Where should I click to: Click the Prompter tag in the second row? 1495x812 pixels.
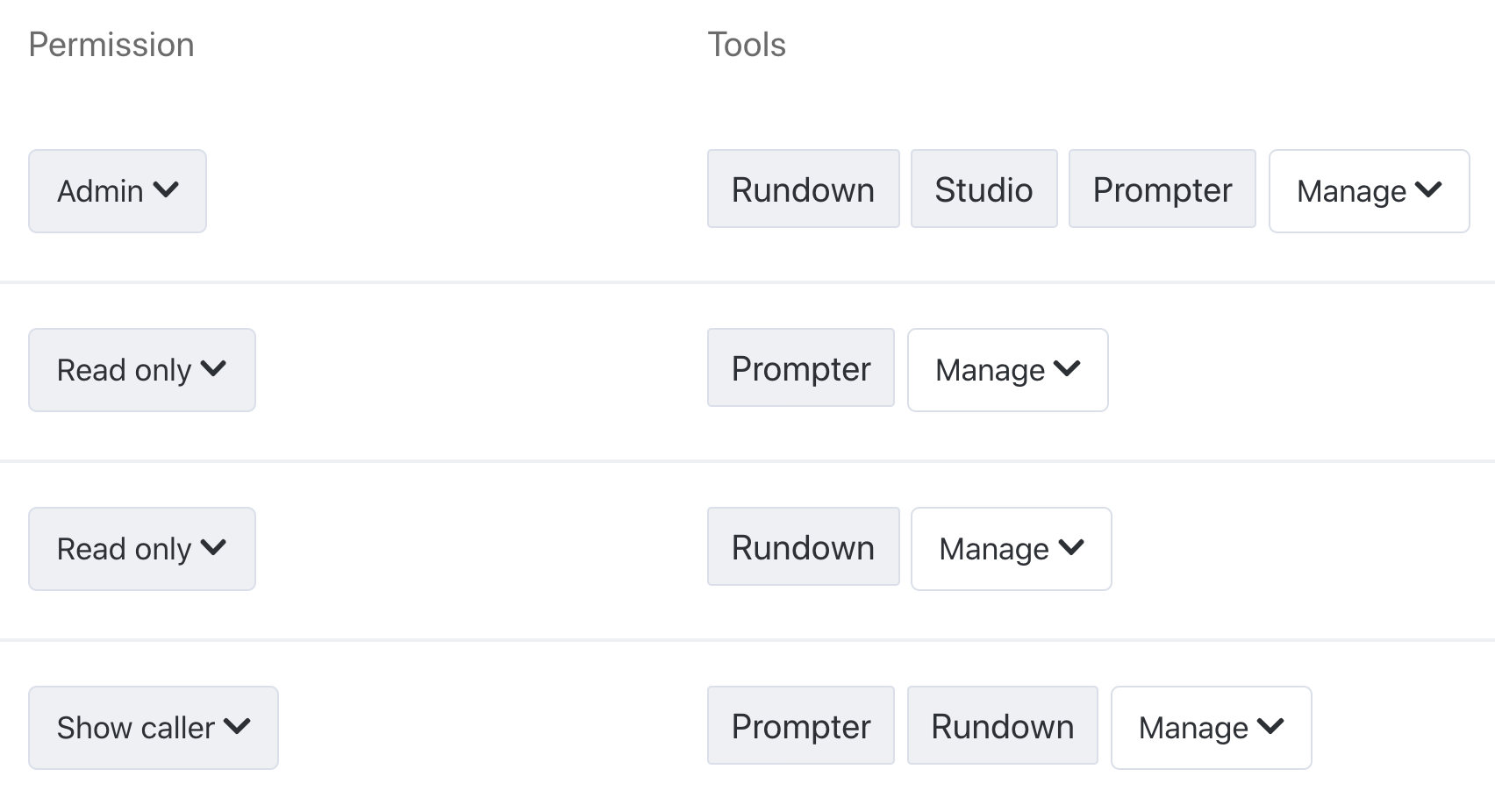(800, 368)
